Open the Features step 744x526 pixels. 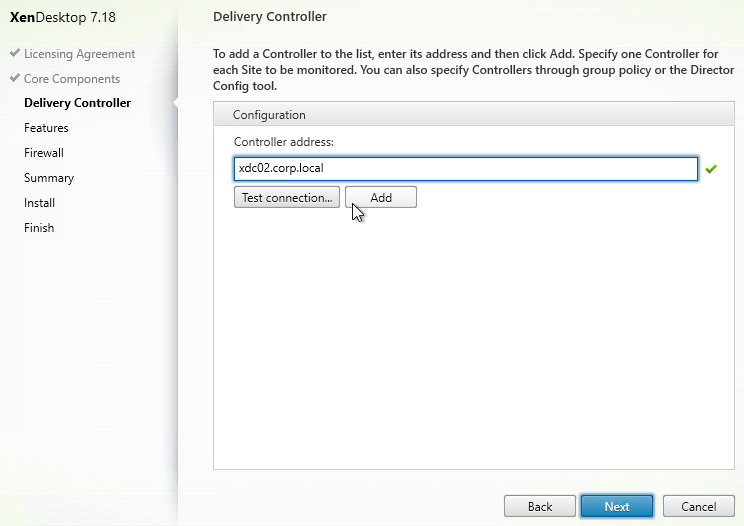coord(46,128)
